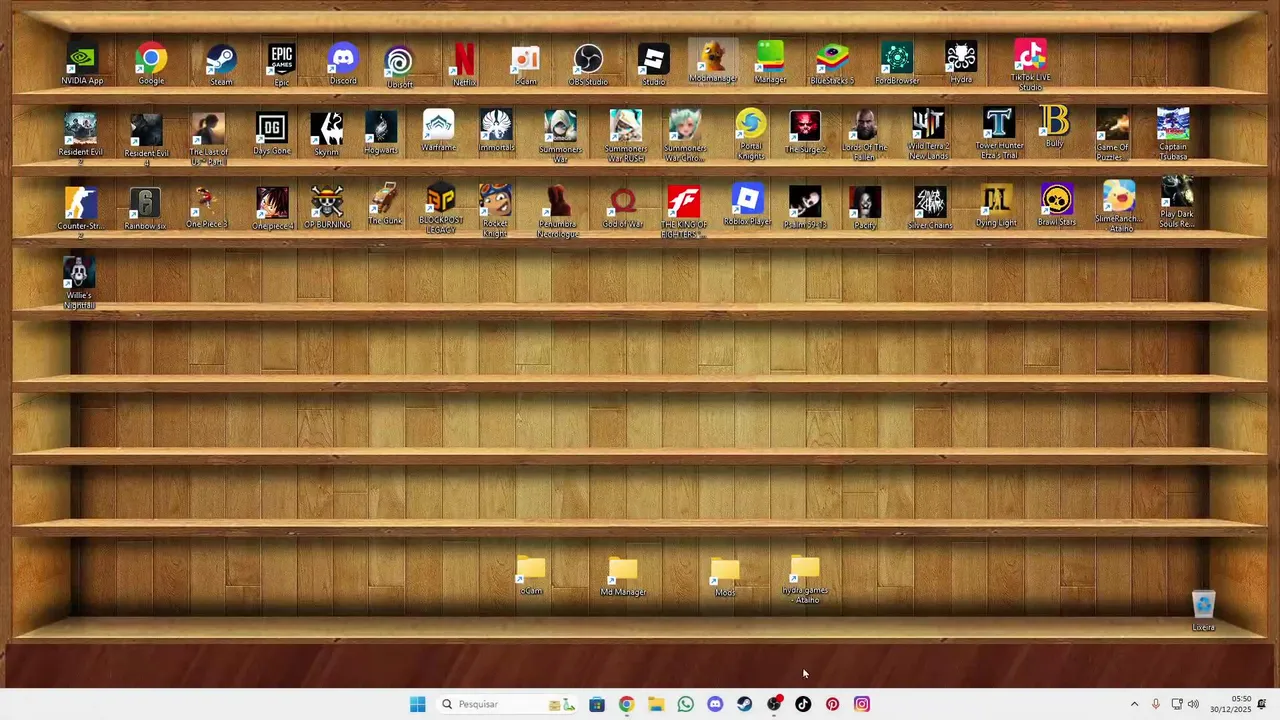
Task: Click the Brawl Stars shortcut
Action: pyautogui.click(x=1056, y=205)
